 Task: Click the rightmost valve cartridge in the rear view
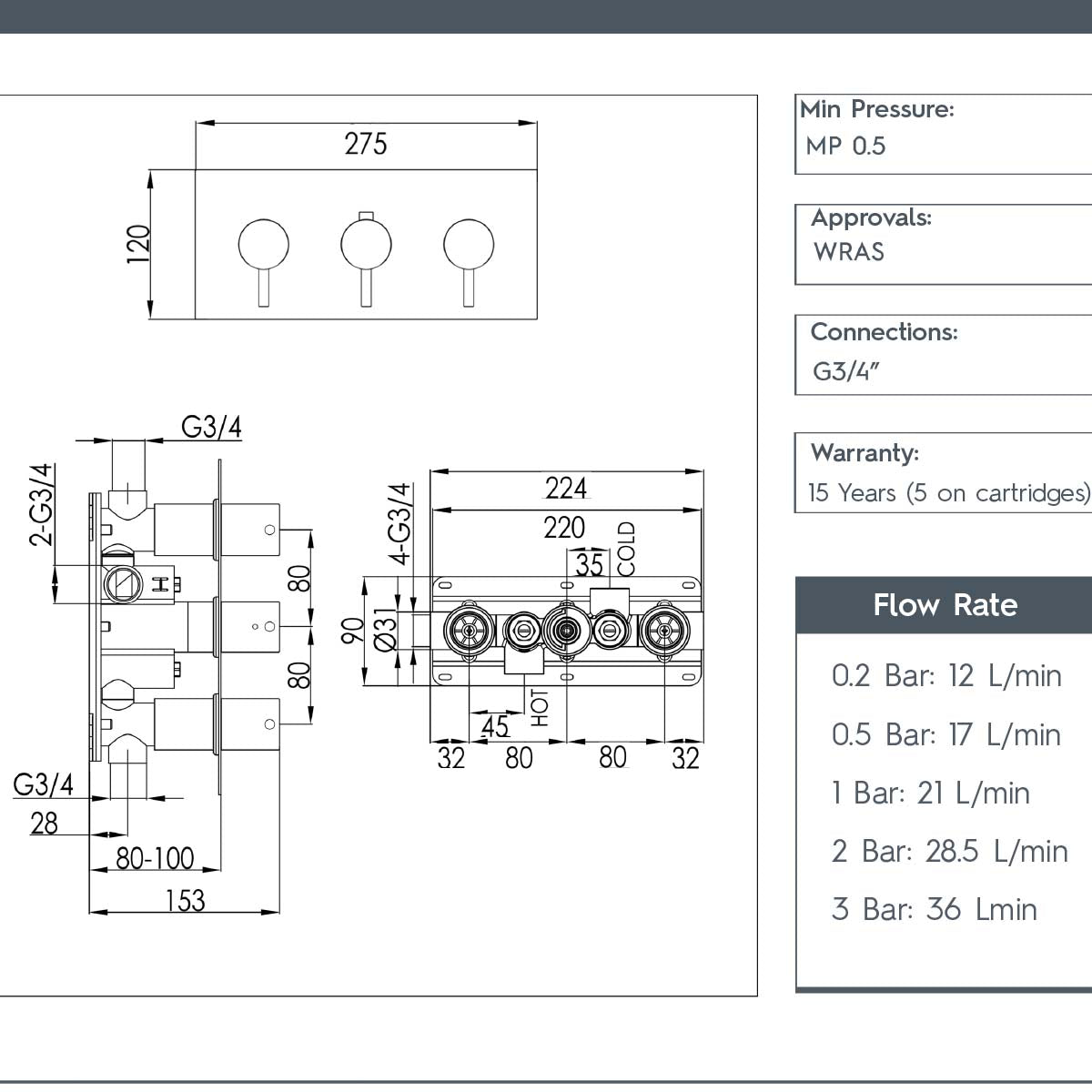[663, 629]
